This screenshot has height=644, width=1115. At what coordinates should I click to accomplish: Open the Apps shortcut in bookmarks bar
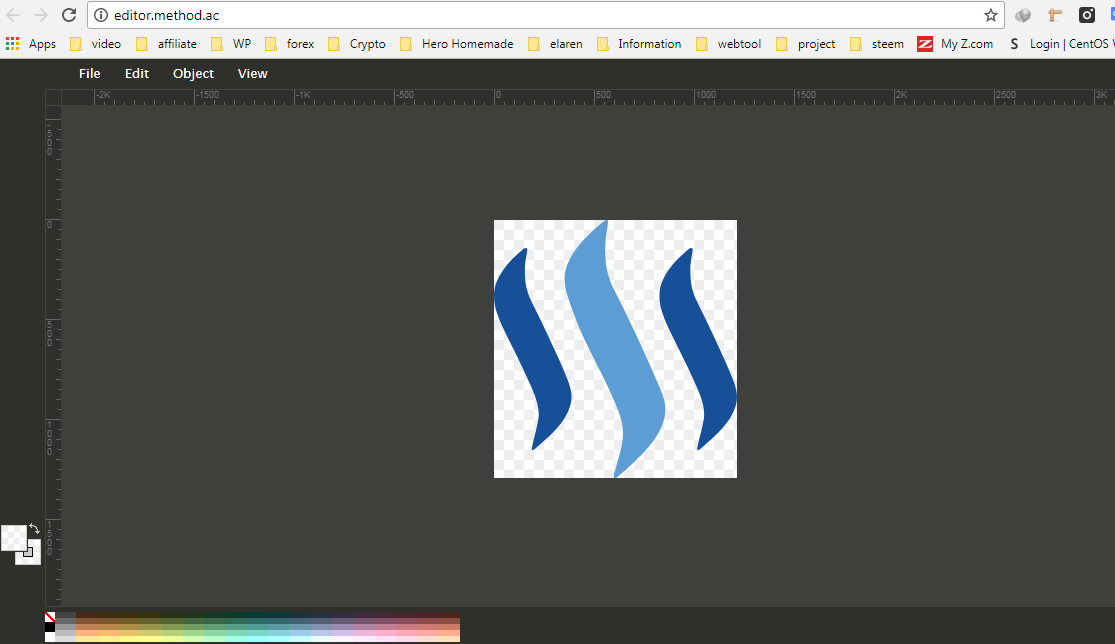point(31,44)
